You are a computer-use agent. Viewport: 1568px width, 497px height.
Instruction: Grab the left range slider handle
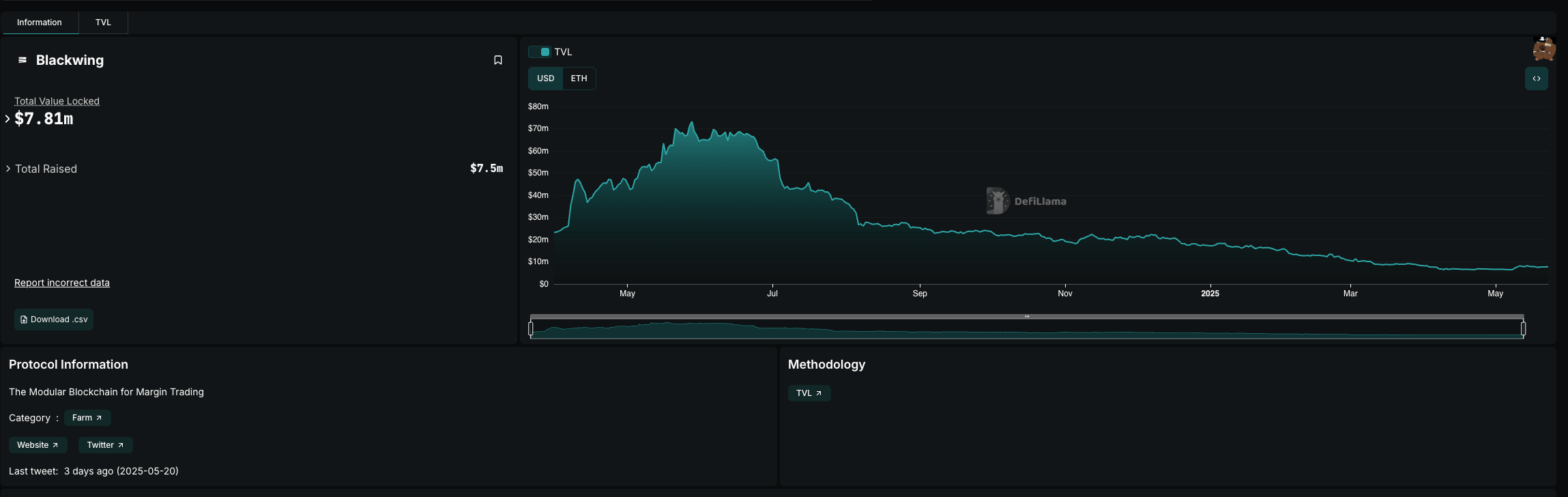531,329
